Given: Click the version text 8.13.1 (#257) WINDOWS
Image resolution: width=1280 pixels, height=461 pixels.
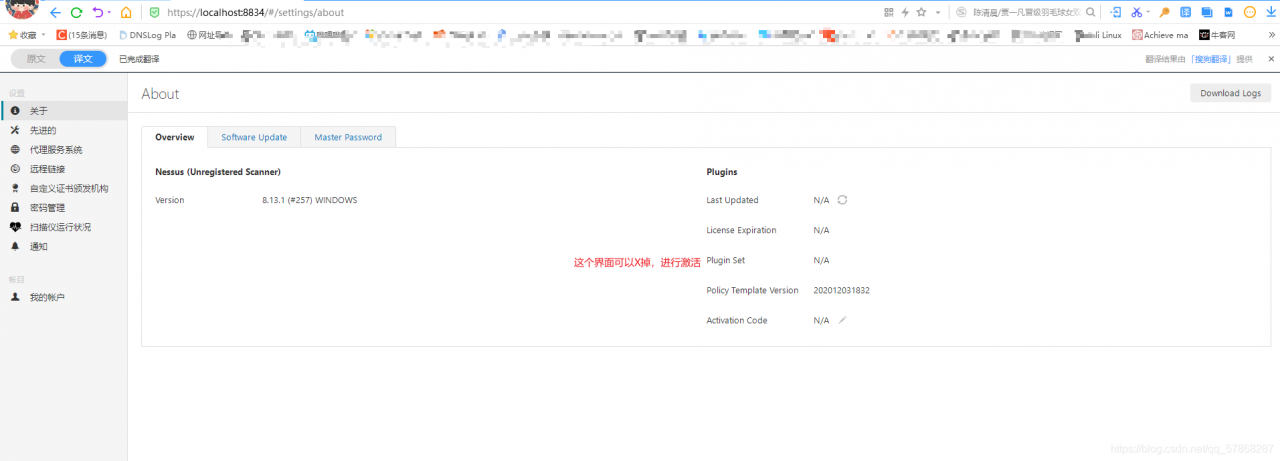Looking at the screenshot, I should click(310, 200).
